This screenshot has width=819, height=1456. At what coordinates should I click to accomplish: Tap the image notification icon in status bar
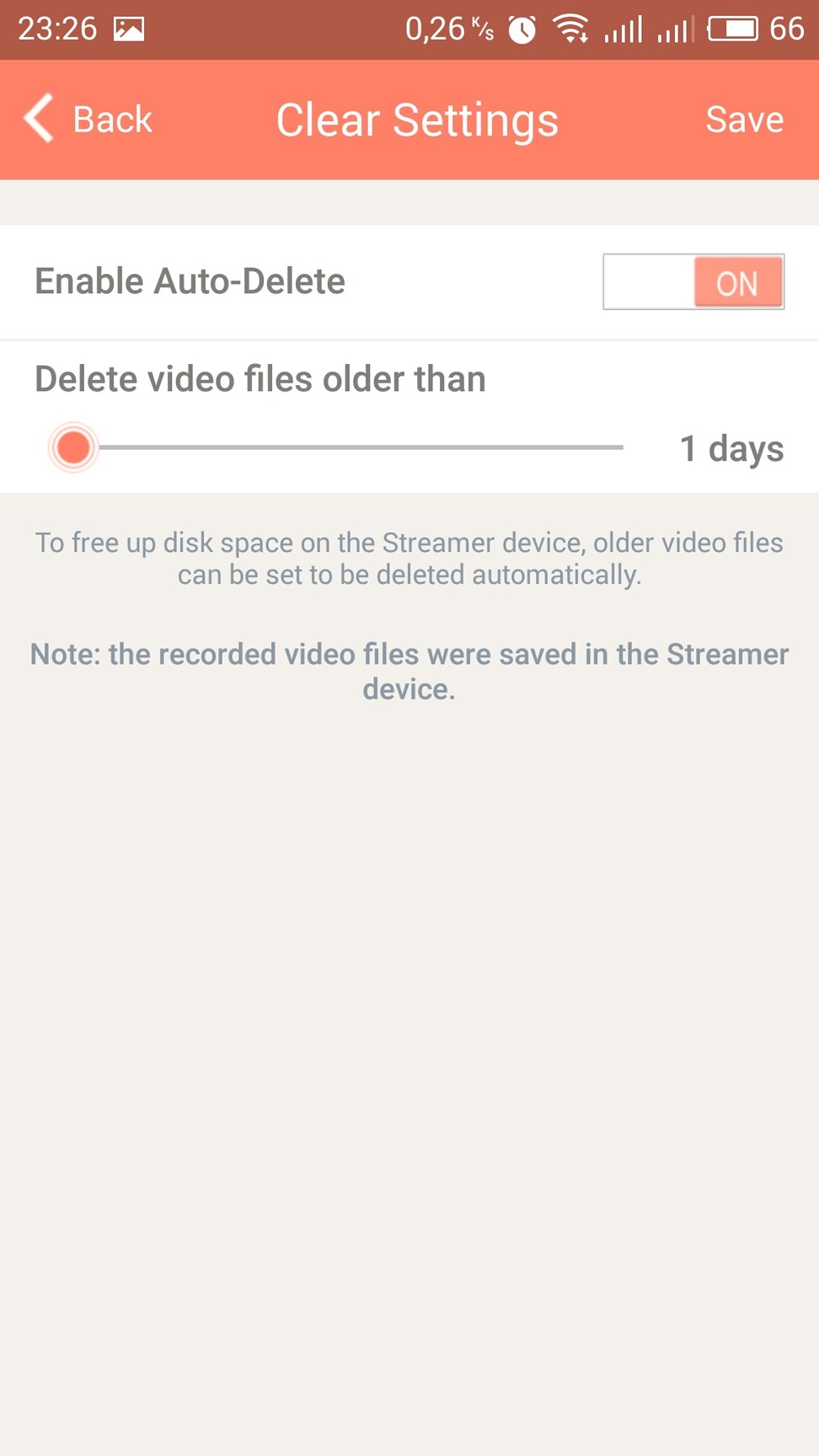[129, 29]
